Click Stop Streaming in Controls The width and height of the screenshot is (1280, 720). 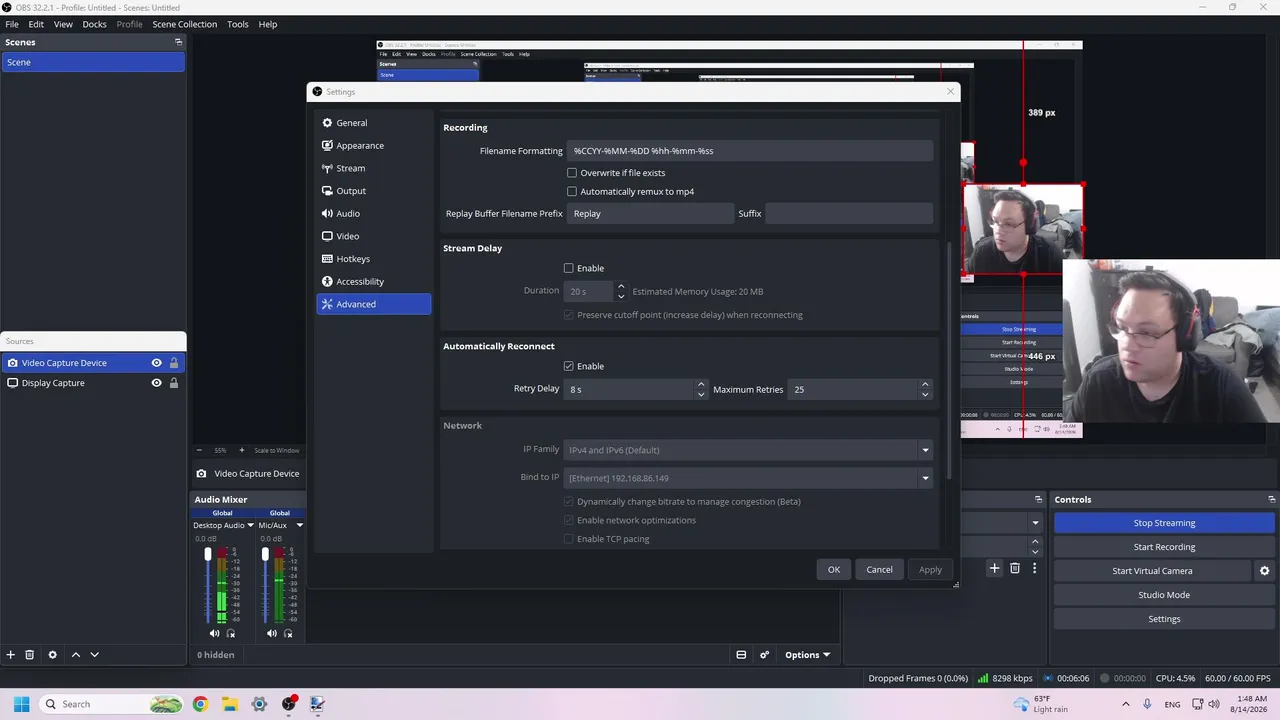click(x=1164, y=523)
